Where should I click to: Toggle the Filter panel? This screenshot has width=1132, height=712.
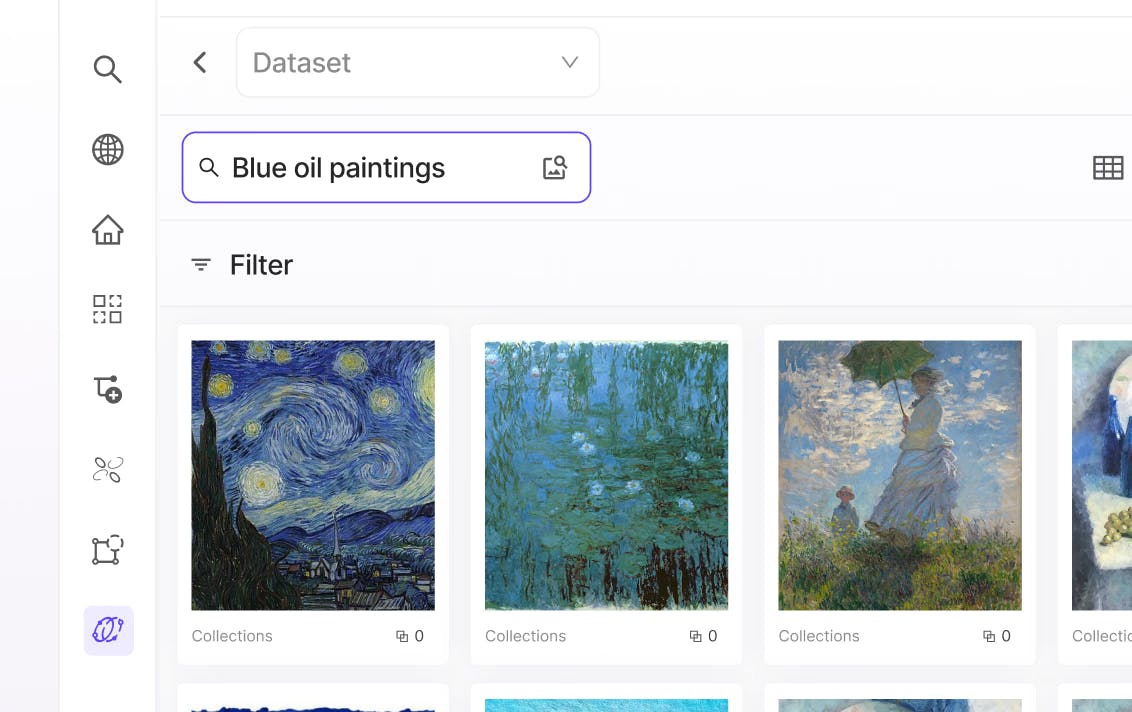pos(240,264)
